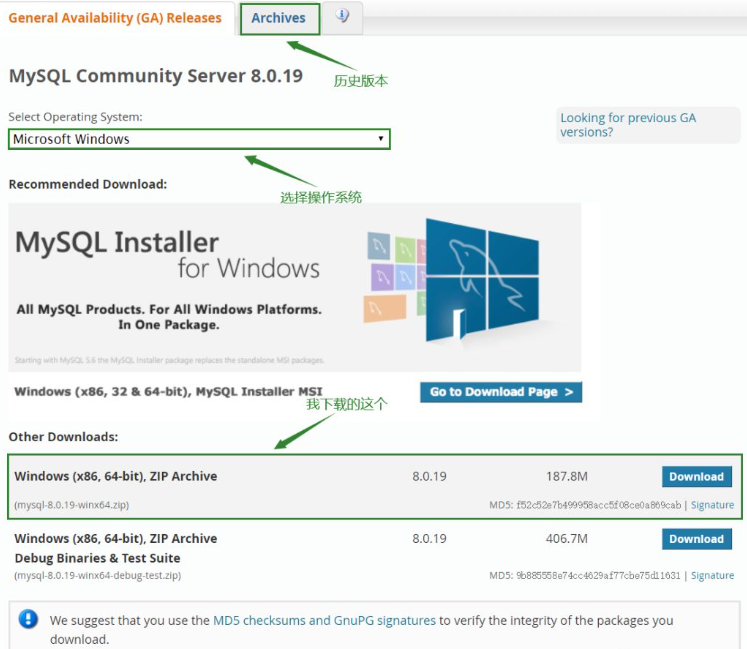Click the Other Downloads heading

click(63, 437)
